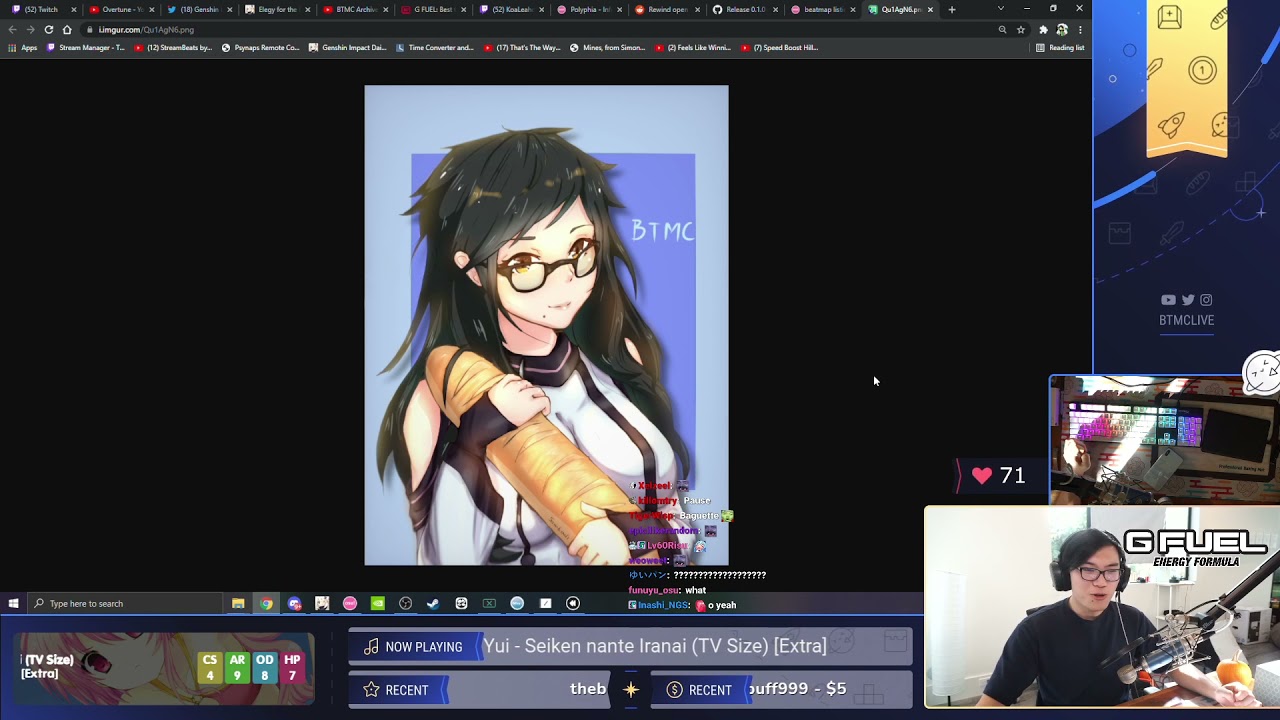Open the (2) Feels Like Winni... bookmark
The image size is (1280, 720).
[x=692, y=48]
